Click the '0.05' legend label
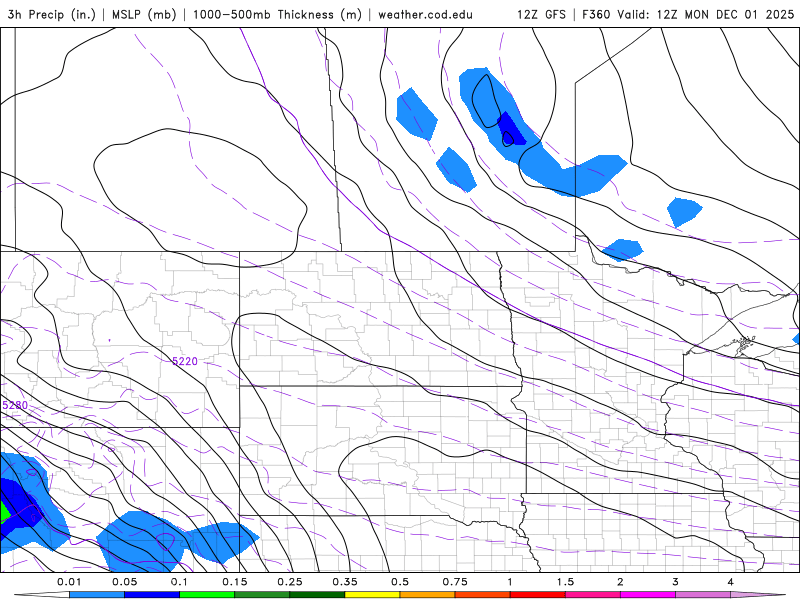The width and height of the screenshot is (800, 600). tap(124, 582)
